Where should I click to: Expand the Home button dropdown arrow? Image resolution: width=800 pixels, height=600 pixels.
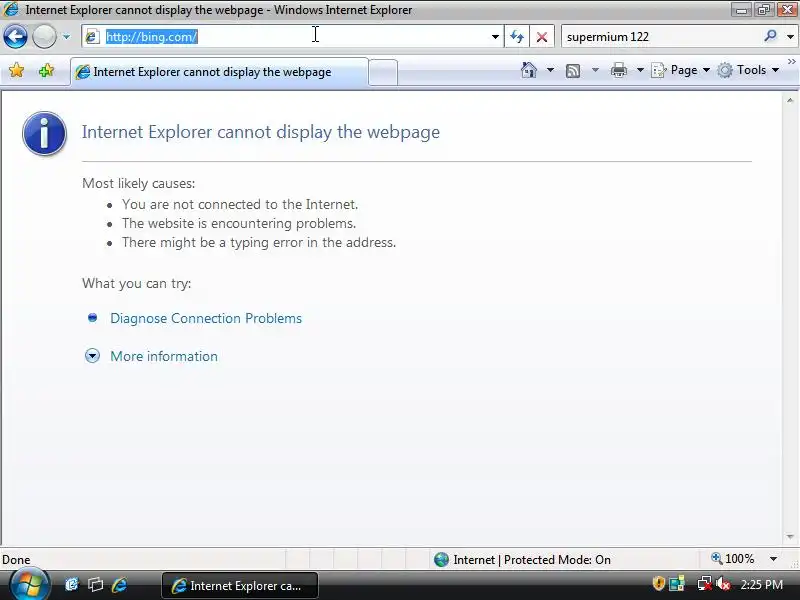[x=550, y=70]
